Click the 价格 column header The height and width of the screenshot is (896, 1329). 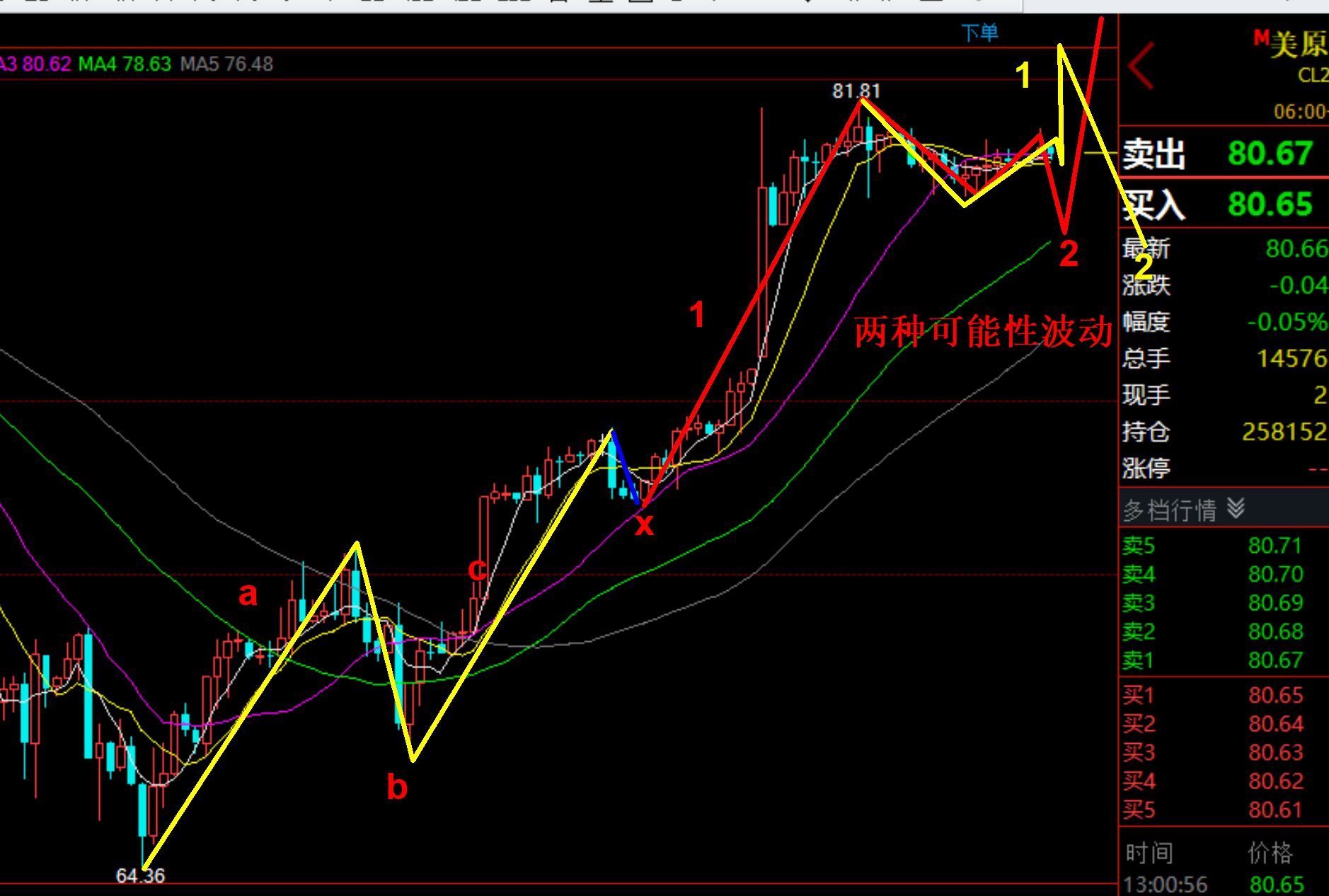(x=1270, y=853)
